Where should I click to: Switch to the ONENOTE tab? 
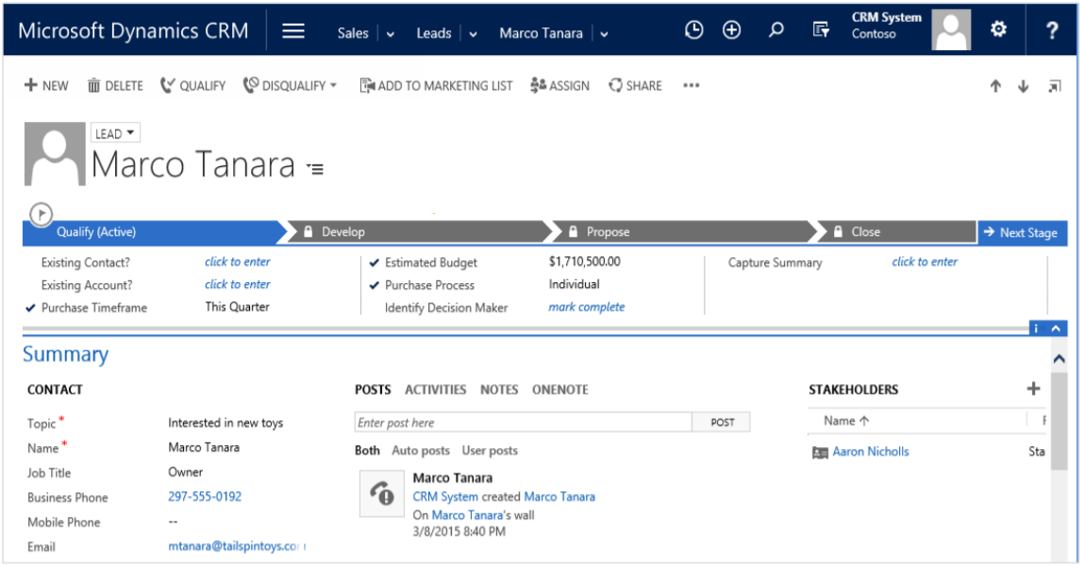[x=560, y=390]
